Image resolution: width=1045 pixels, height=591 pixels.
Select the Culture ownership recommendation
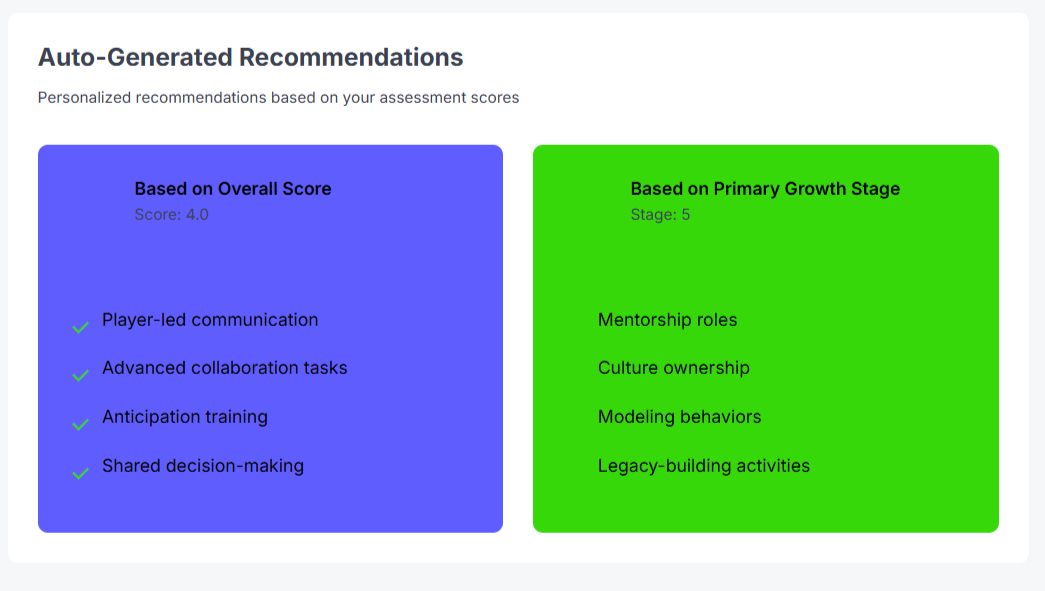(673, 368)
